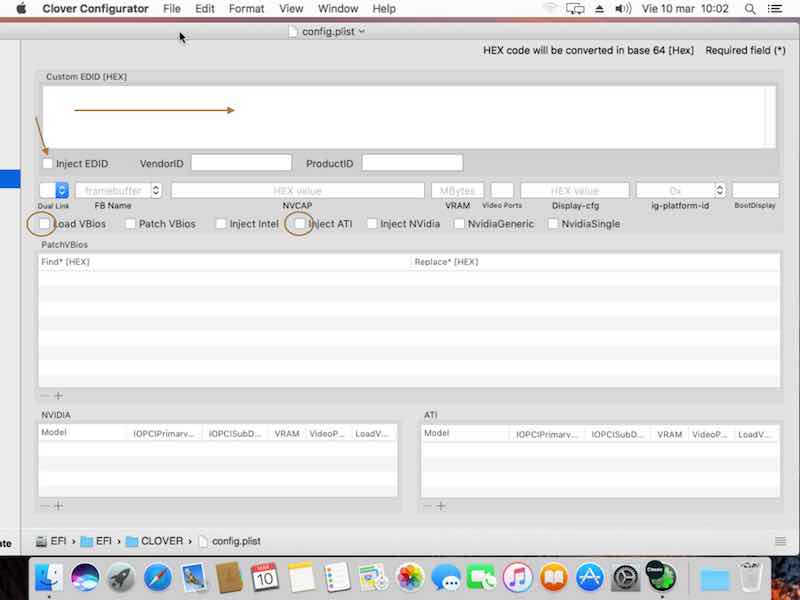The height and width of the screenshot is (600, 800).
Task: Add an NVIDIA card entry with plus
Action: [x=59, y=506]
